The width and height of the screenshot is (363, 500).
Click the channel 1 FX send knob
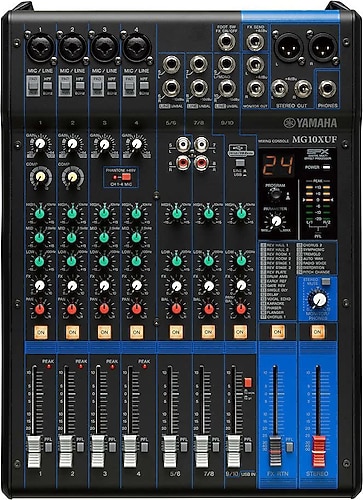click(40, 285)
